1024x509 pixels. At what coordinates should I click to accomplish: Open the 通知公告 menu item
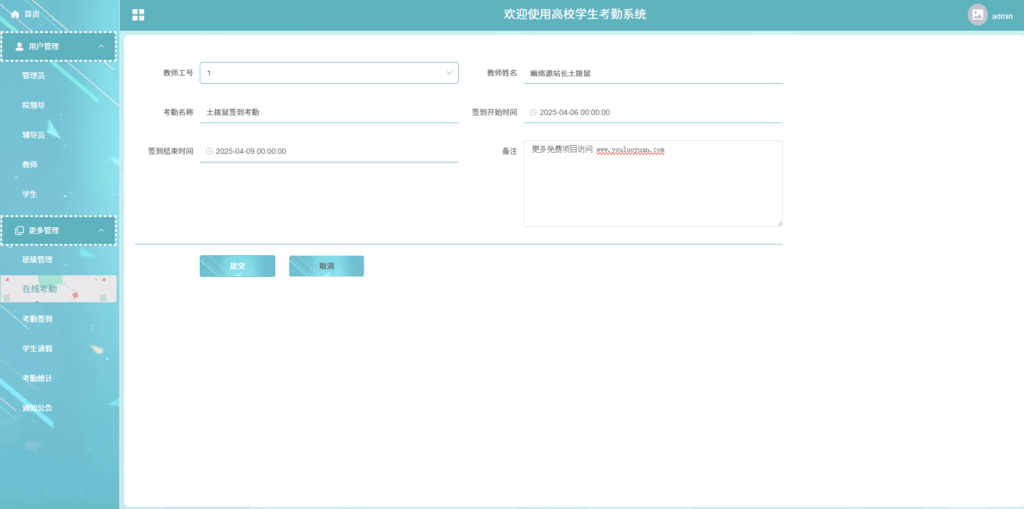point(37,408)
